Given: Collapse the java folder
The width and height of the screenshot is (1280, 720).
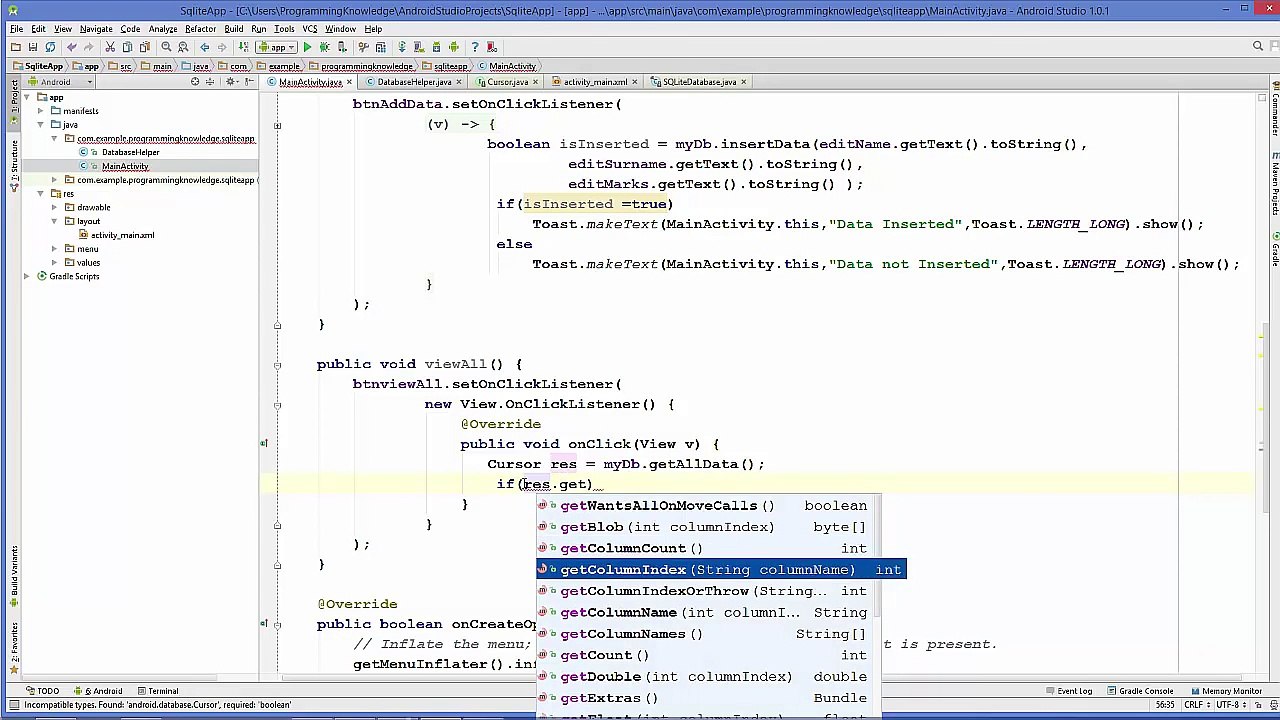Looking at the screenshot, I should [x=41, y=125].
